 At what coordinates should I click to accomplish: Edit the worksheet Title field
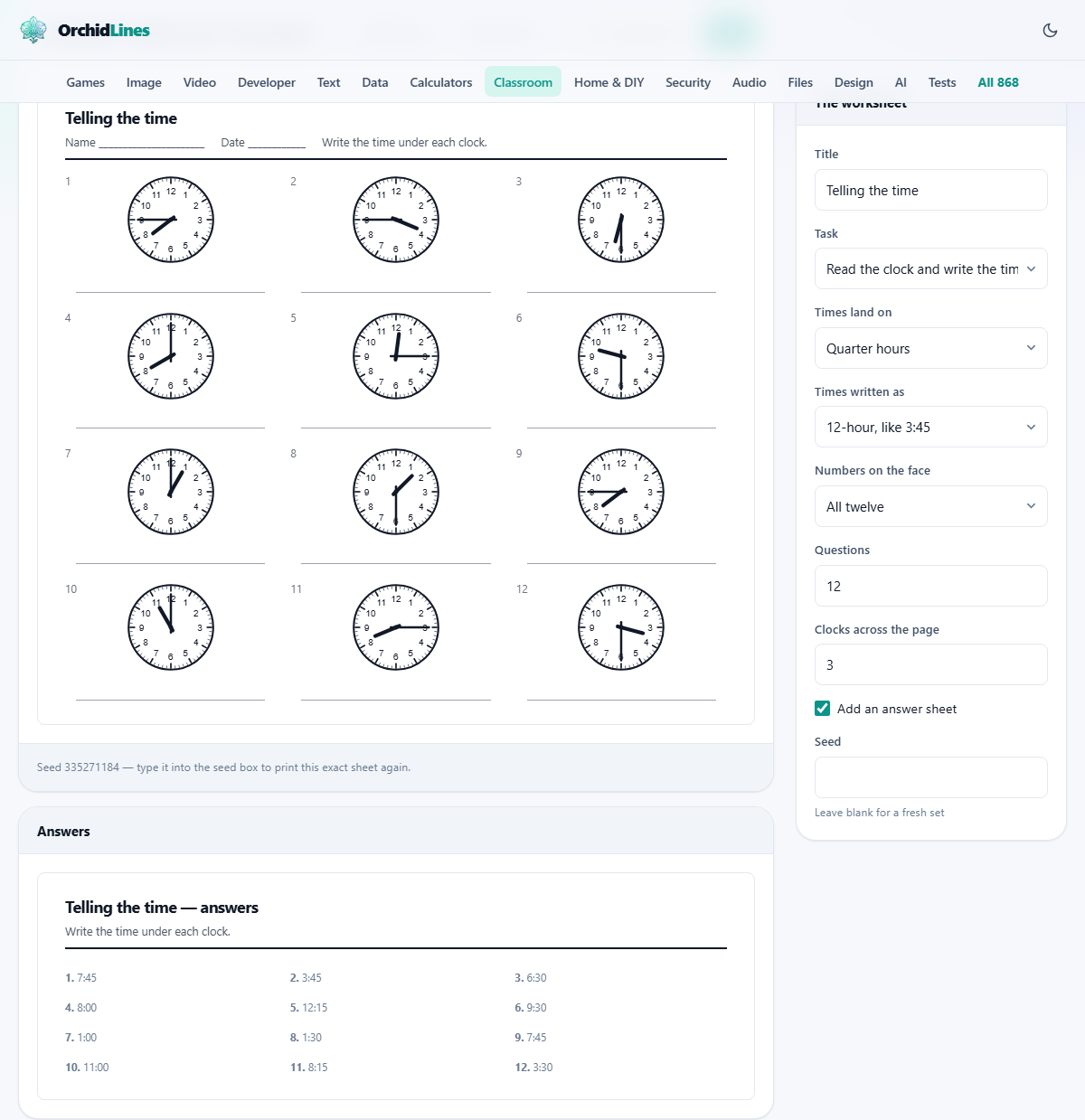click(931, 190)
